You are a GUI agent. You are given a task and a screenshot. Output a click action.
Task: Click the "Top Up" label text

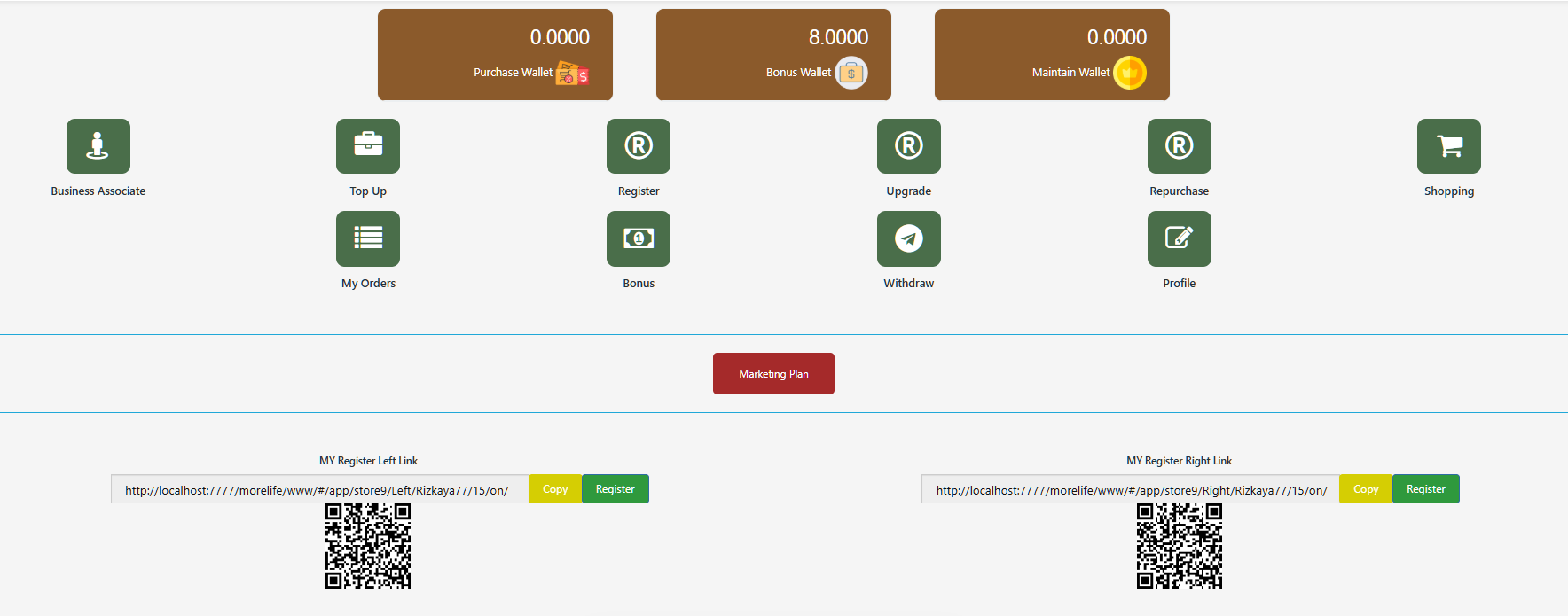368,191
